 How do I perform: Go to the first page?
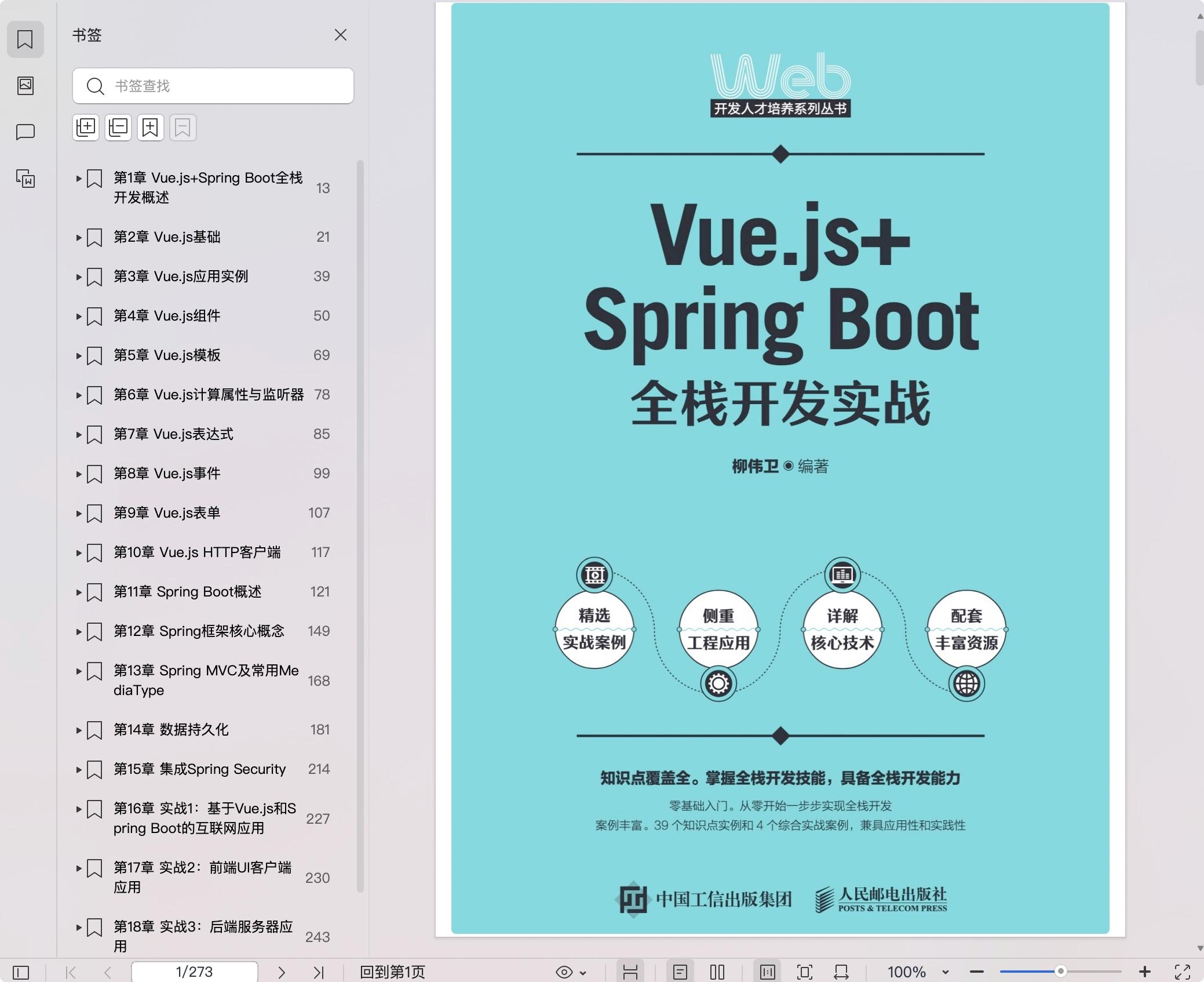71,972
